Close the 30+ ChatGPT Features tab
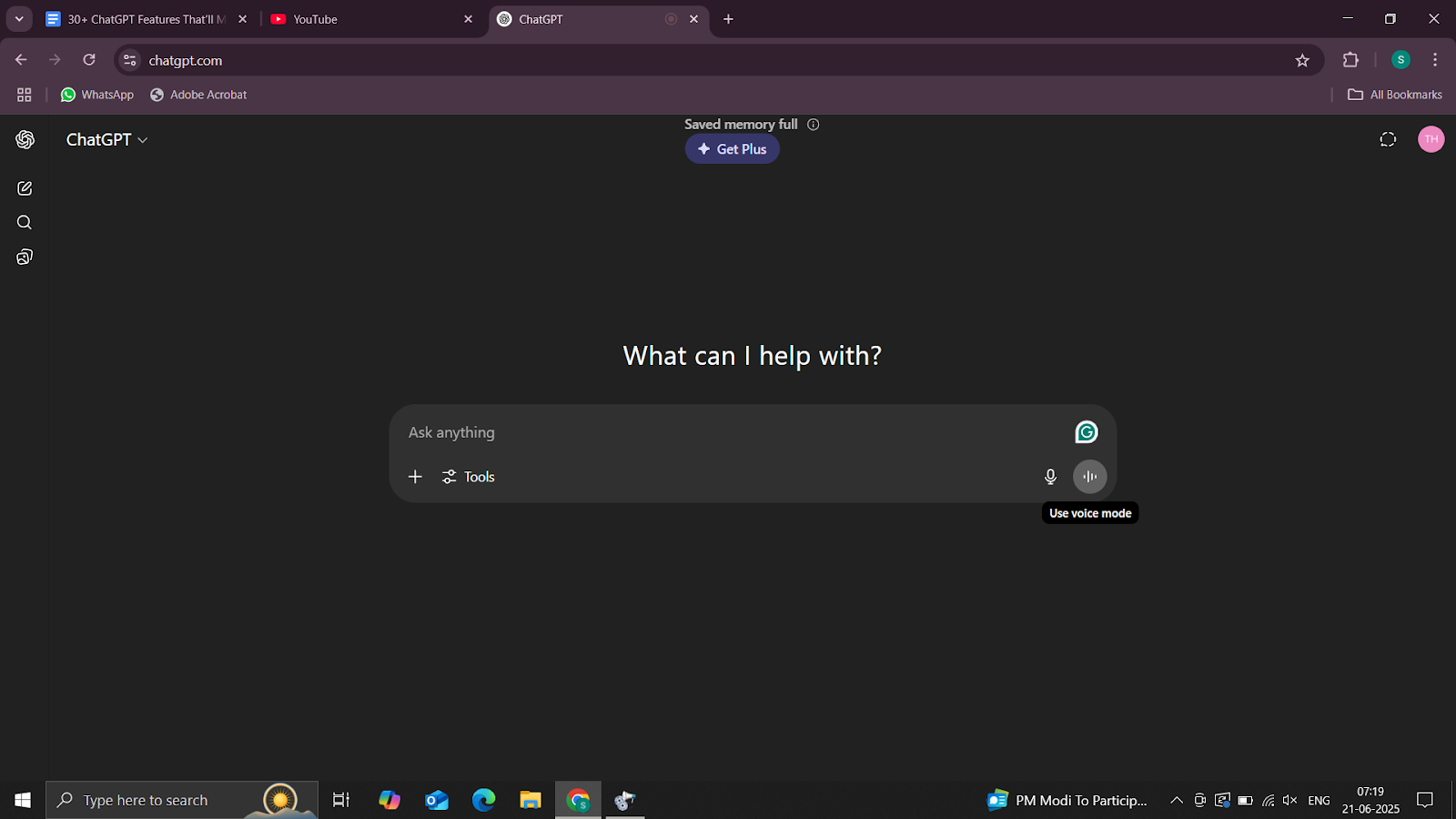Image resolution: width=1456 pixels, height=819 pixels. click(243, 19)
